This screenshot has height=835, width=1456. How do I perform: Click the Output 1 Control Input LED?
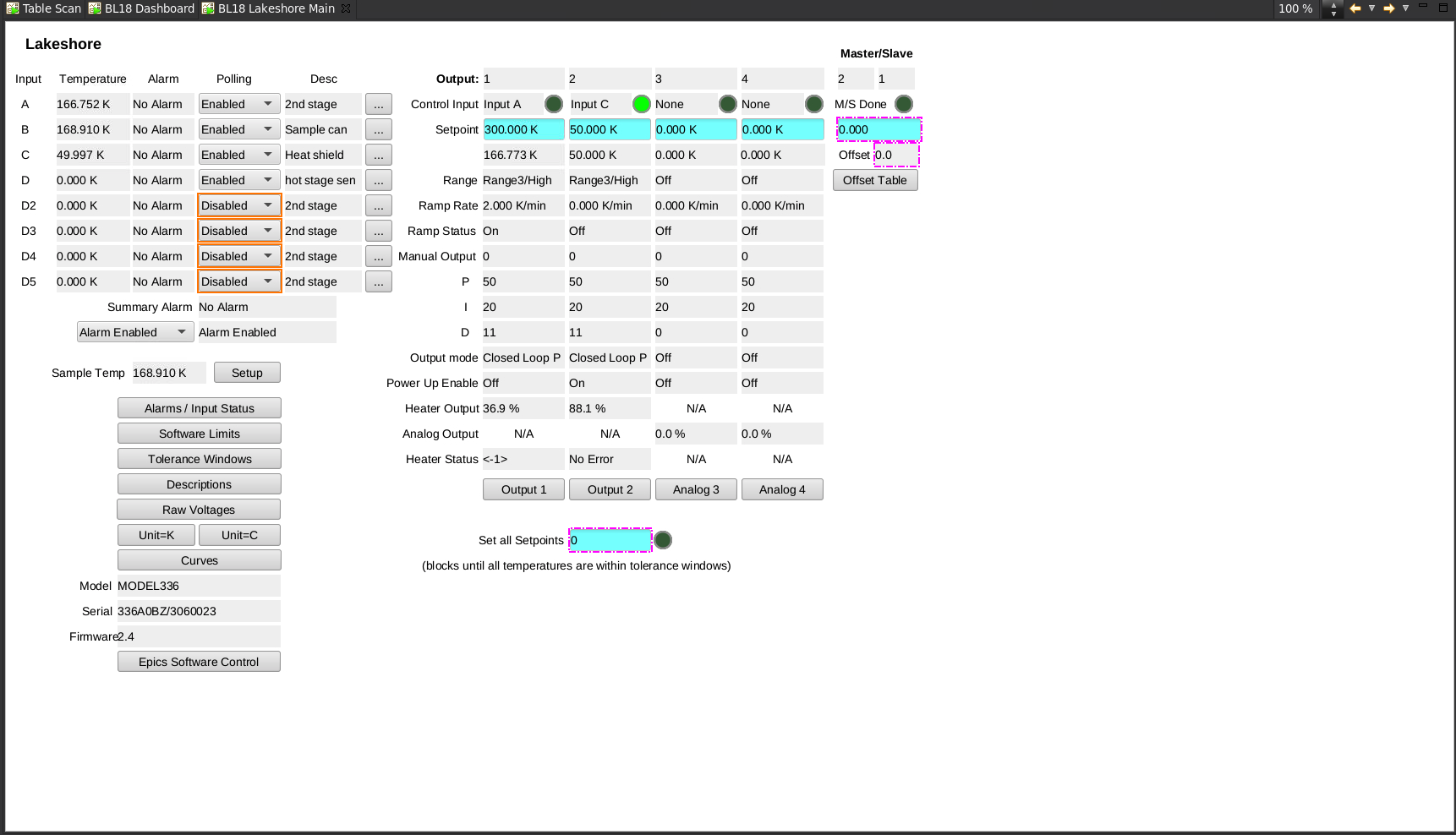click(554, 104)
